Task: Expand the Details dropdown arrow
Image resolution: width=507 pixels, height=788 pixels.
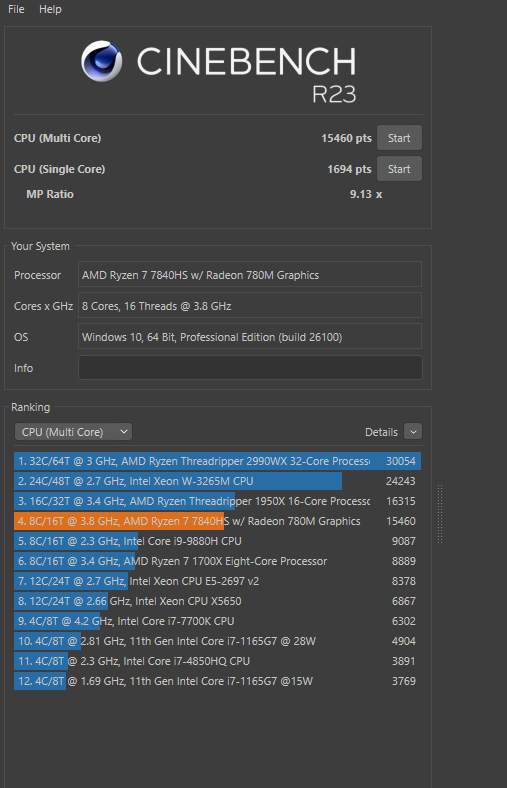Action: point(413,432)
